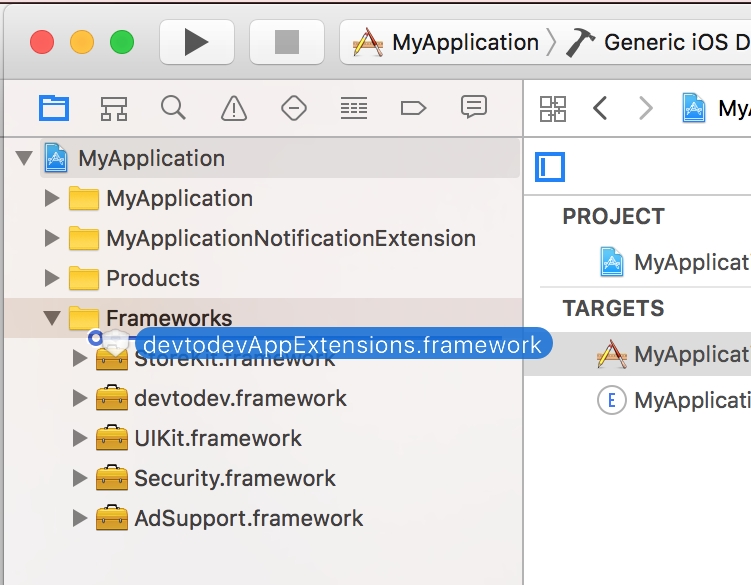
Task: Select devtodev.framework in the navigator
Action: coord(240,398)
